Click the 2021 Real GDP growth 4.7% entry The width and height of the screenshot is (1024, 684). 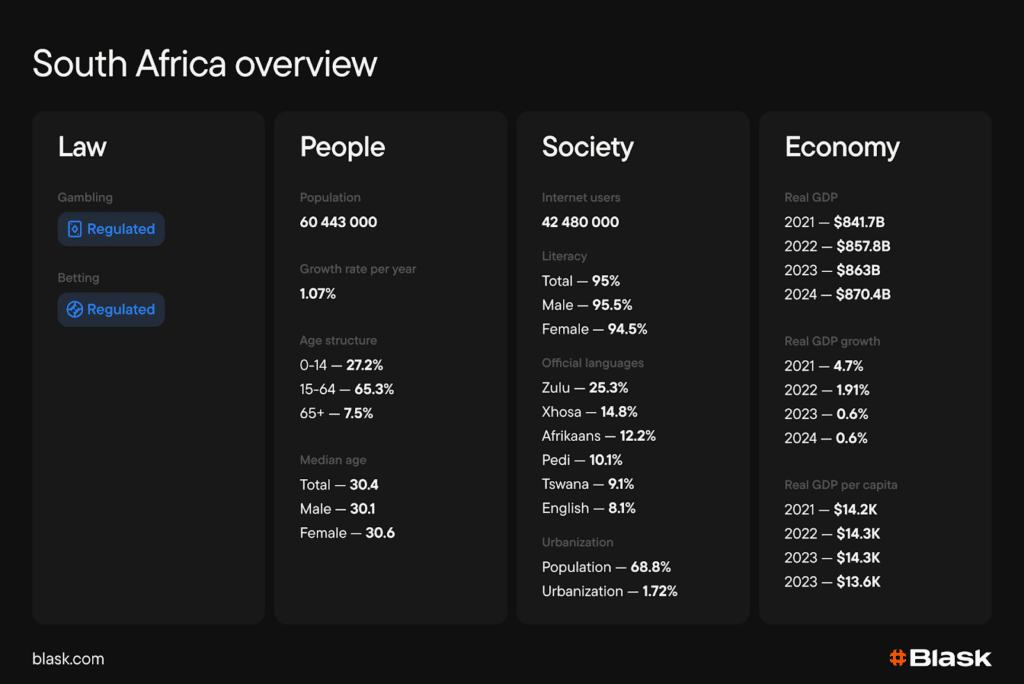coord(824,366)
